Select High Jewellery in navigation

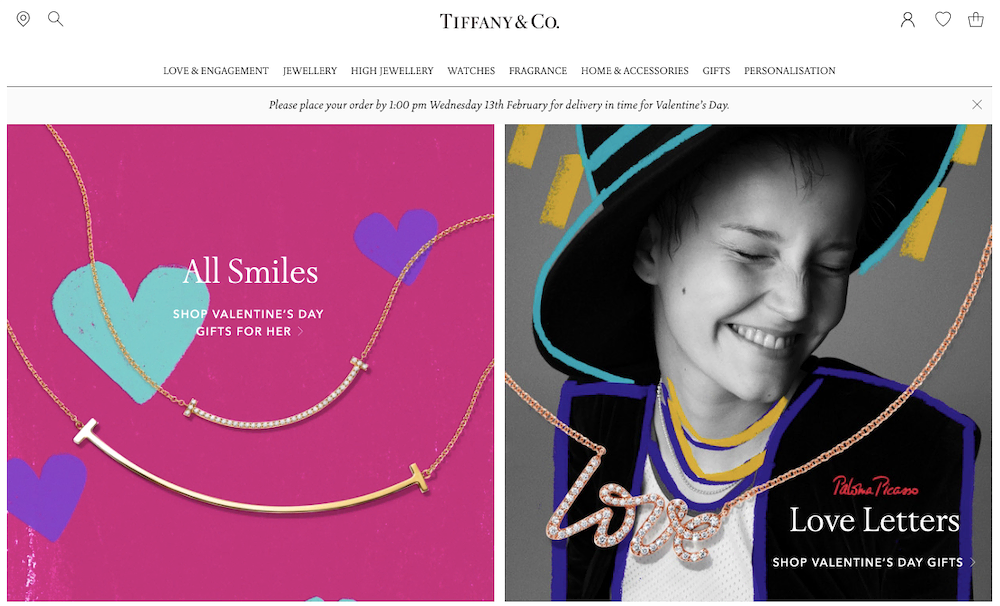(392, 71)
